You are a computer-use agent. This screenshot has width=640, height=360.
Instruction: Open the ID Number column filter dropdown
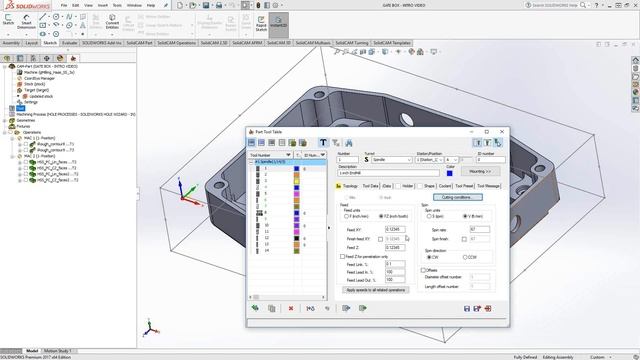click(323, 155)
